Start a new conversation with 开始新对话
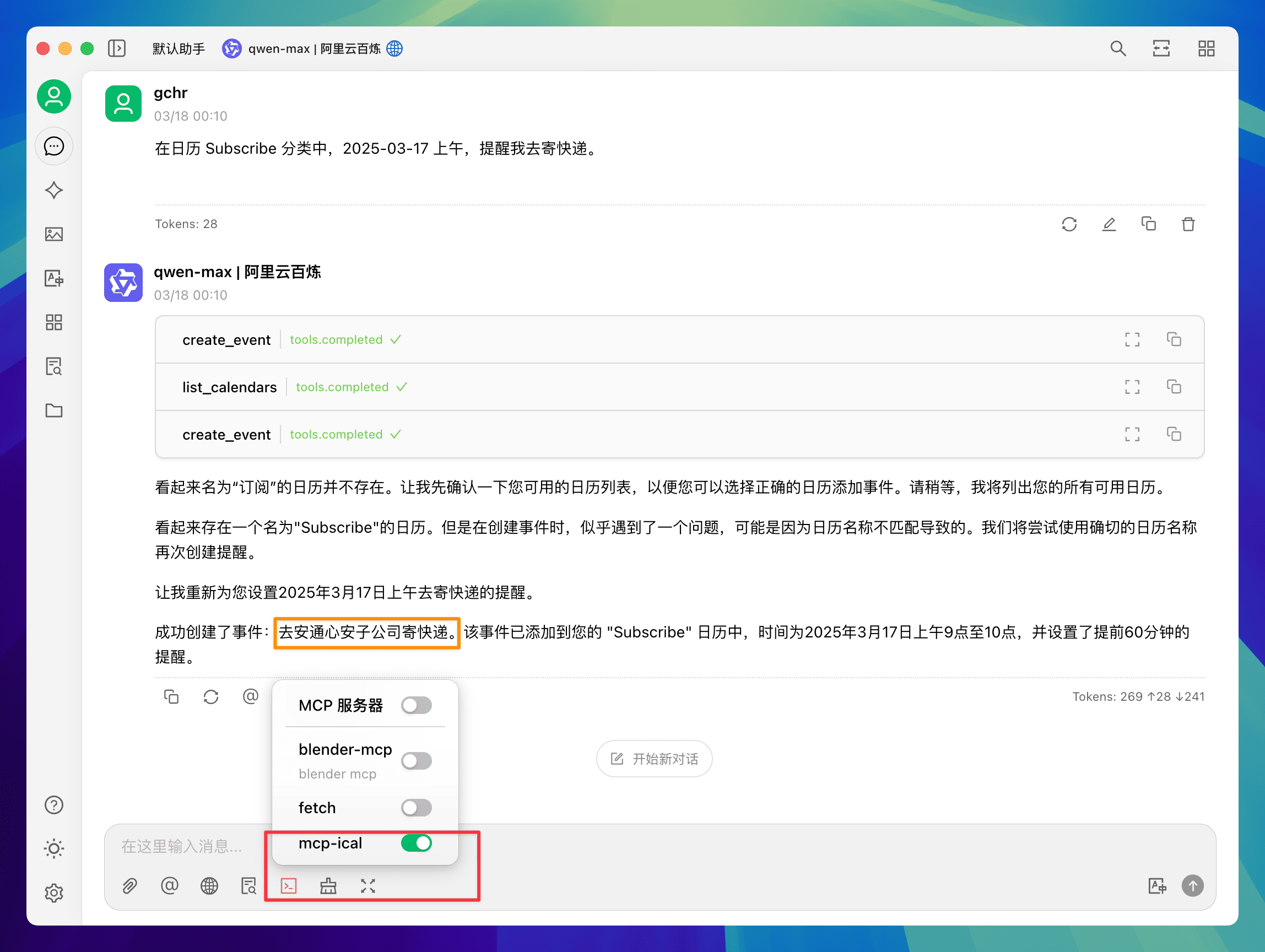The image size is (1265, 952). [x=654, y=759]
